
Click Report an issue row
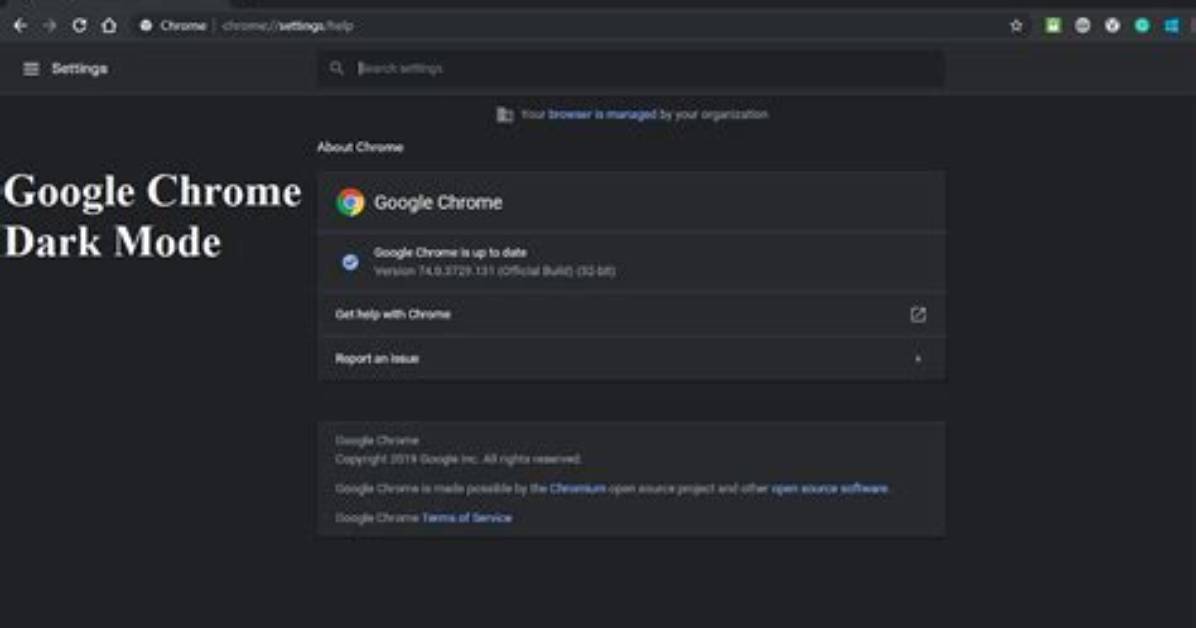[x=632, y=359]
